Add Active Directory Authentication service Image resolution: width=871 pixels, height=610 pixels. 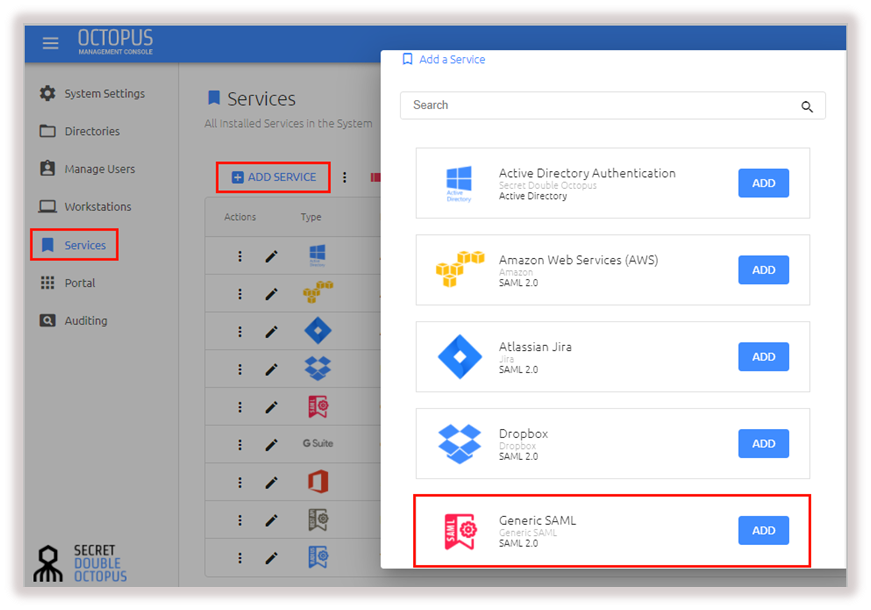point(763,183)
